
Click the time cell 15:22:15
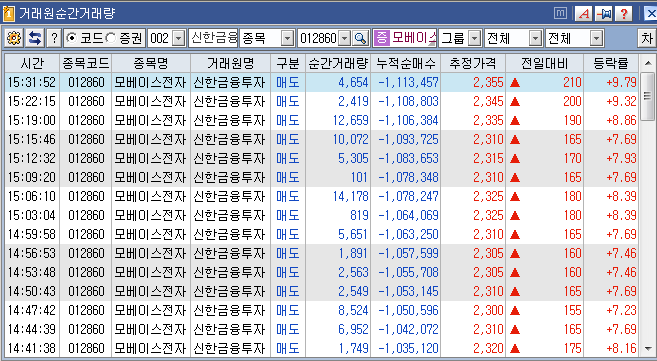(x=32, y=101)
